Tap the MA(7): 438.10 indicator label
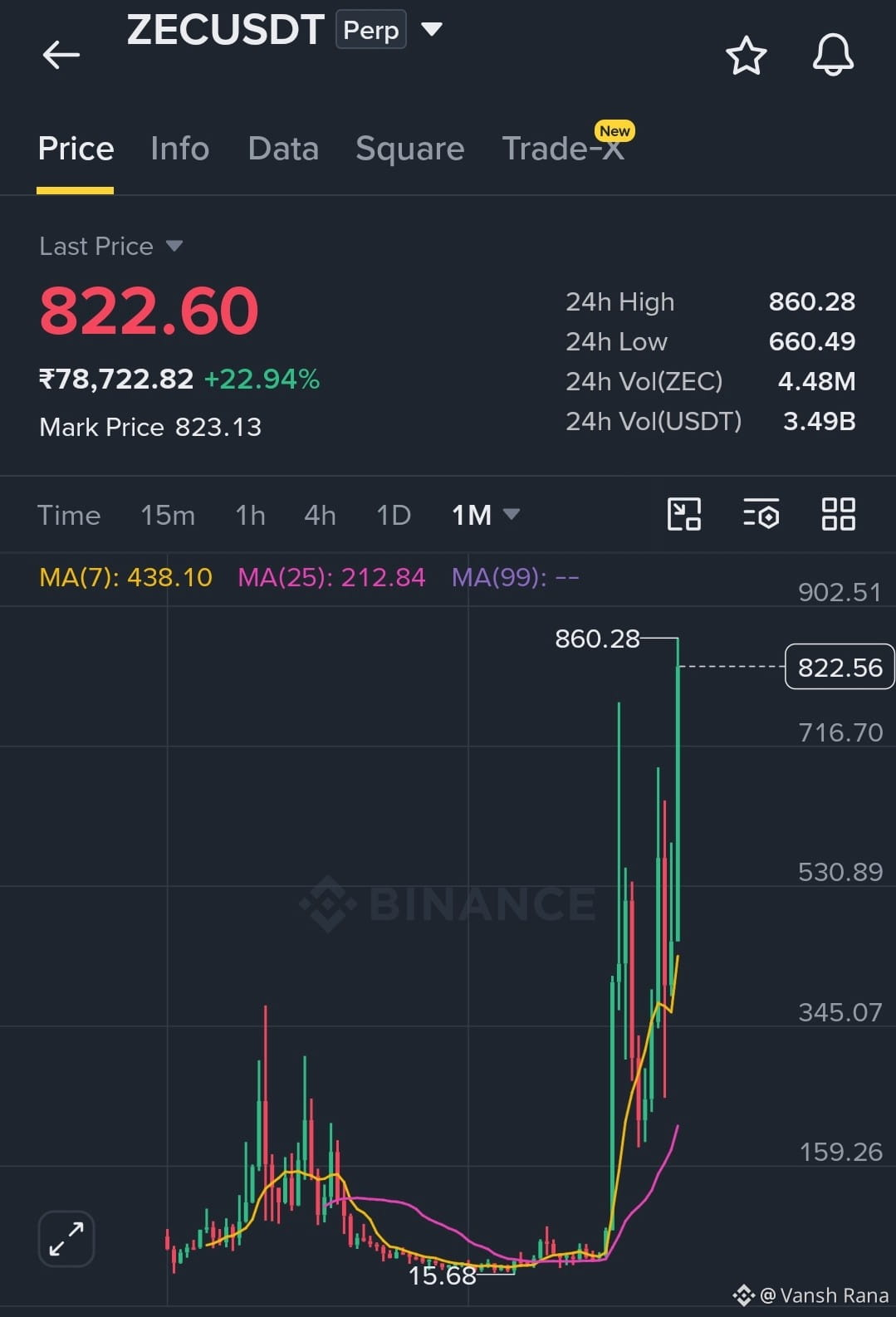Viewport: 896px width, 1317px height. 125,576
